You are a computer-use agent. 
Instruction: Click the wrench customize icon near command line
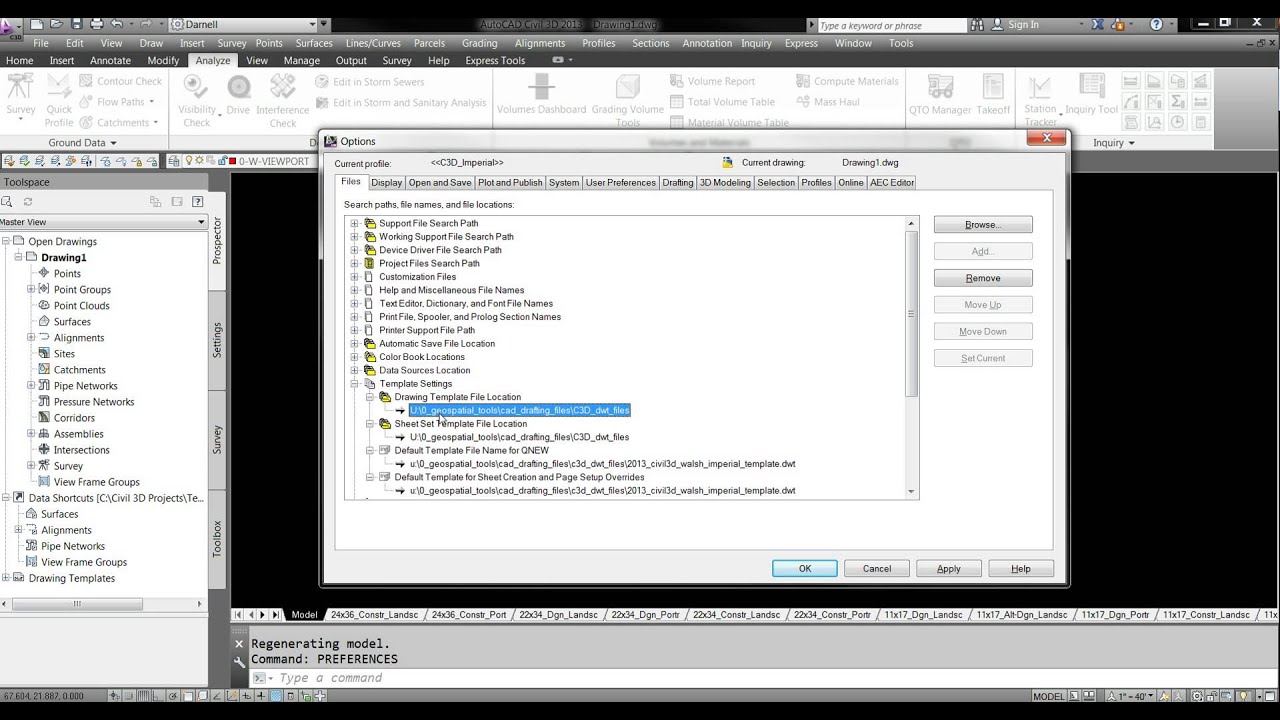pos(239,661)
